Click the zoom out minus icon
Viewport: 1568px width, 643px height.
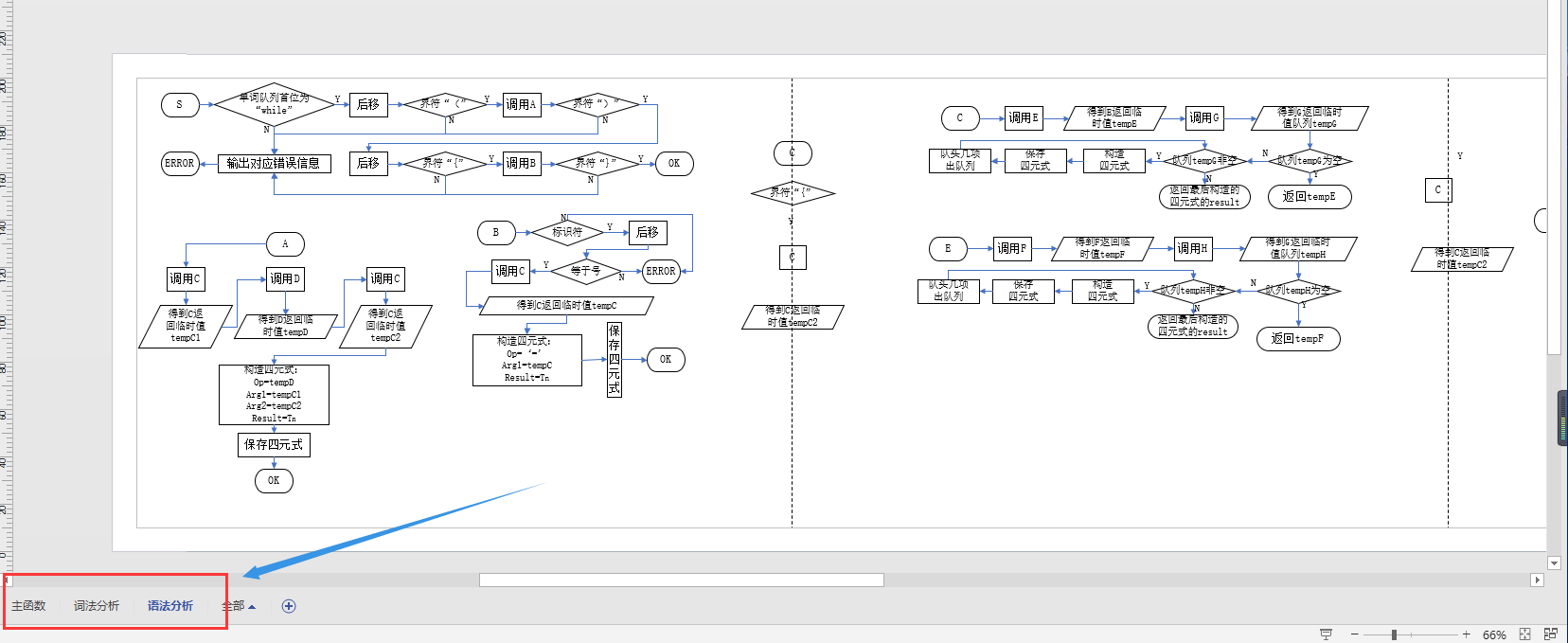pos(1355,634)
